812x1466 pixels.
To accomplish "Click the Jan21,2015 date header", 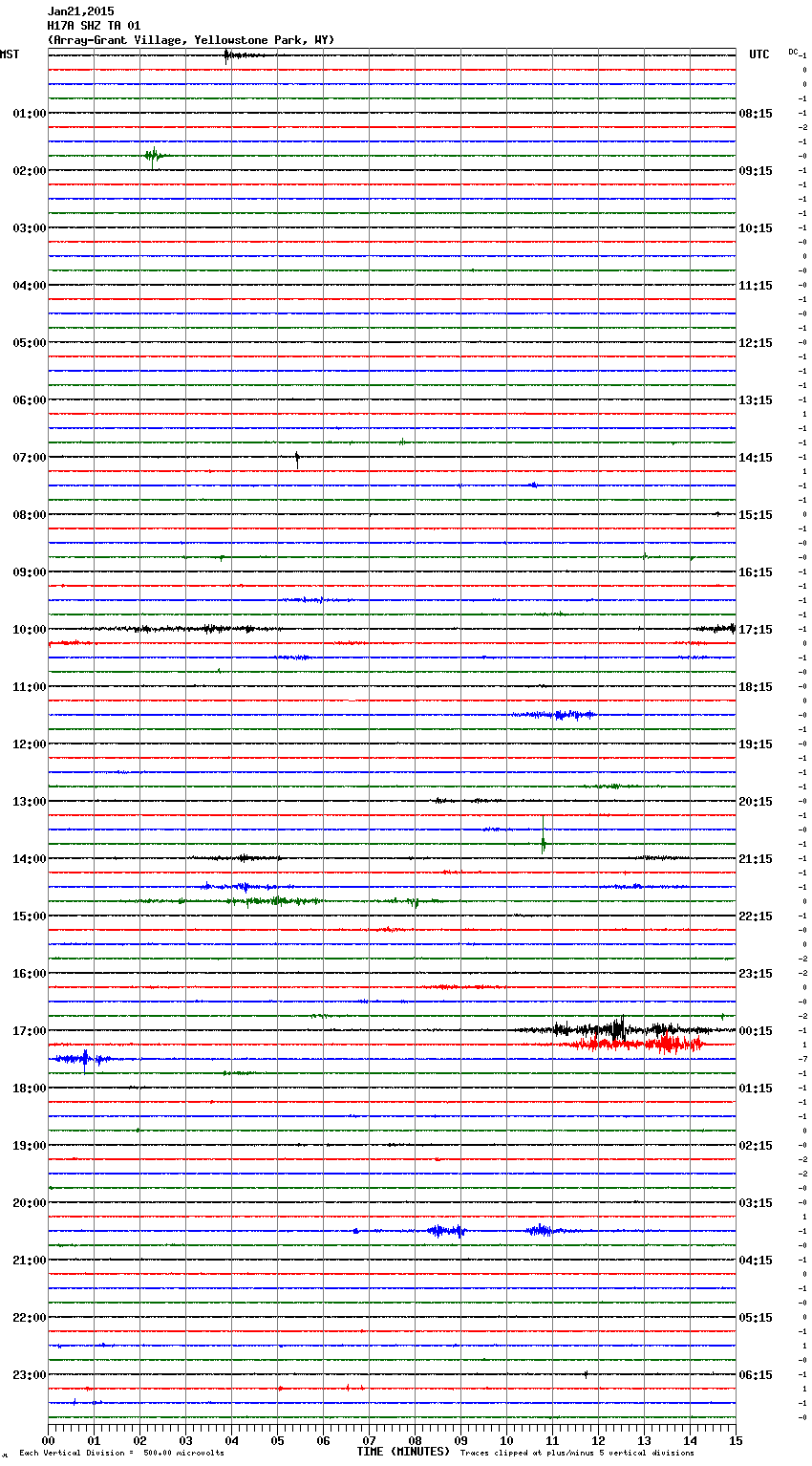I will click(80, 11).
